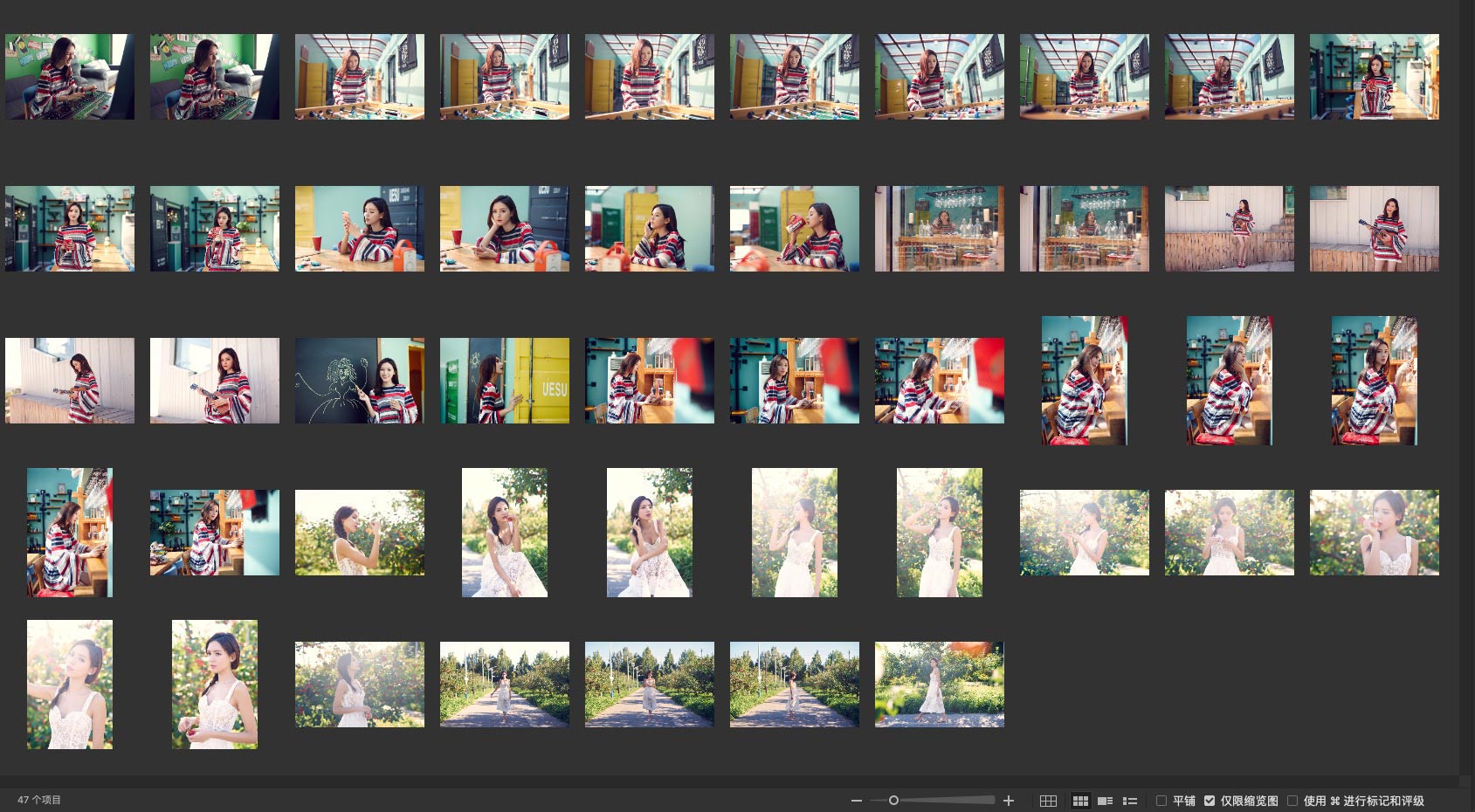Select the yellow UESU container photo
Image resolution: width=1475 pixels, height=812 pixels.
[x=504, y=381]
